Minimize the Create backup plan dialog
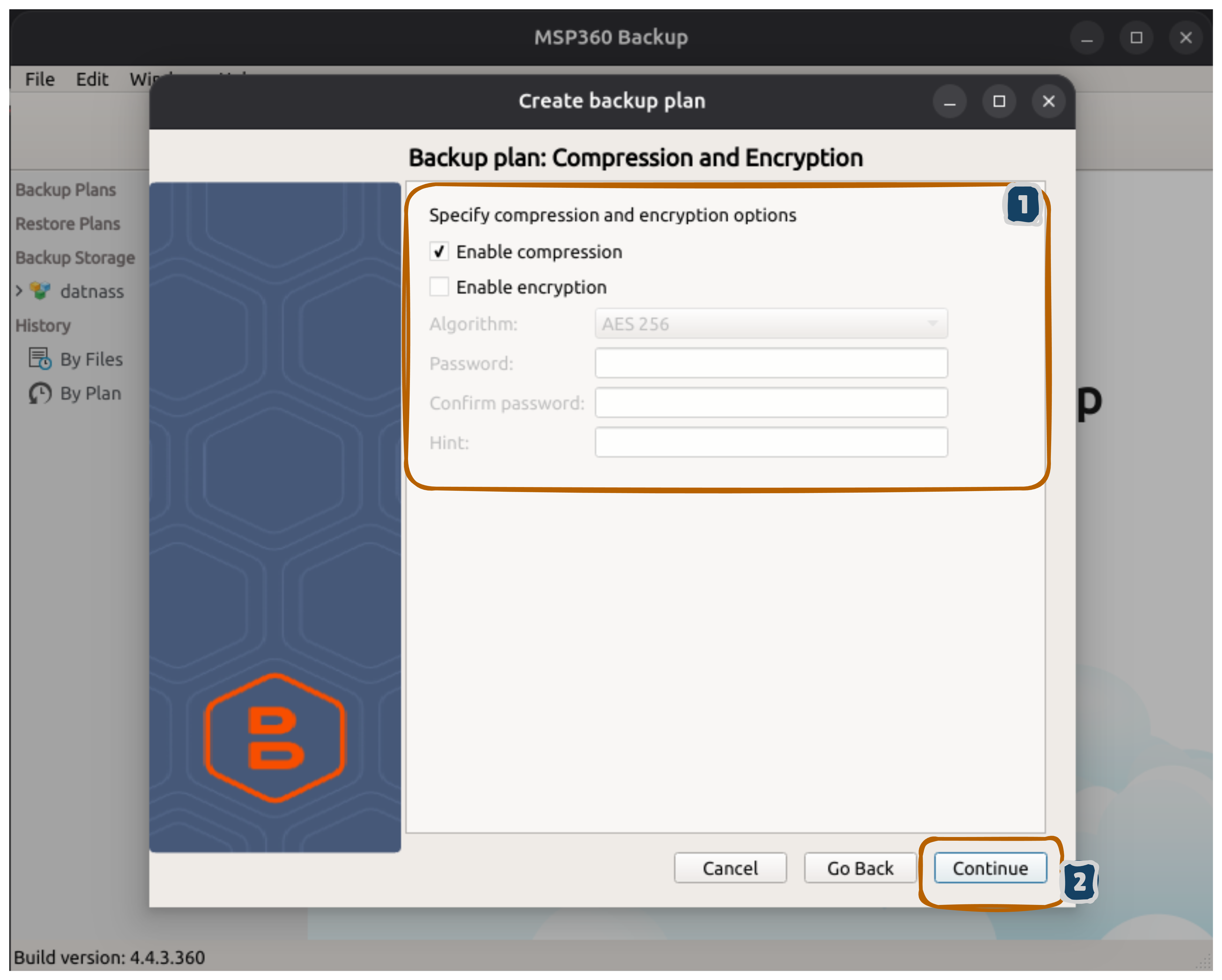The image size is (1222, 980). pos(949,101)
